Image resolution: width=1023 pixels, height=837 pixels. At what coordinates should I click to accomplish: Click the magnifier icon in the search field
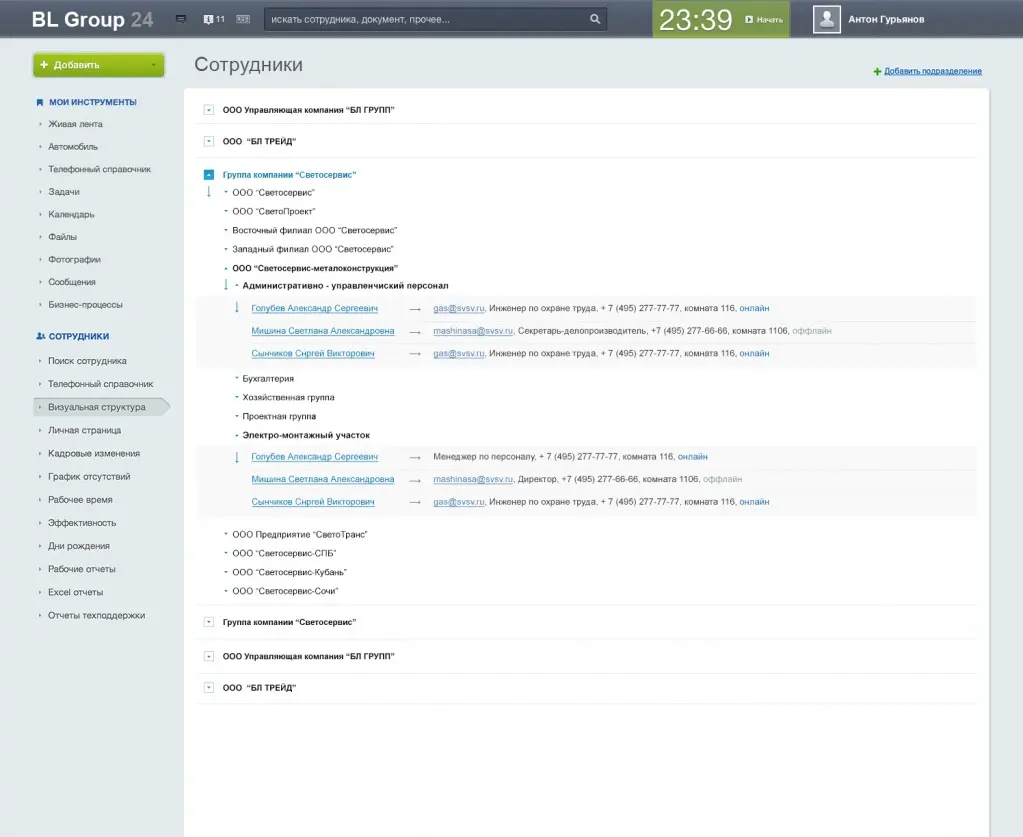595,19
